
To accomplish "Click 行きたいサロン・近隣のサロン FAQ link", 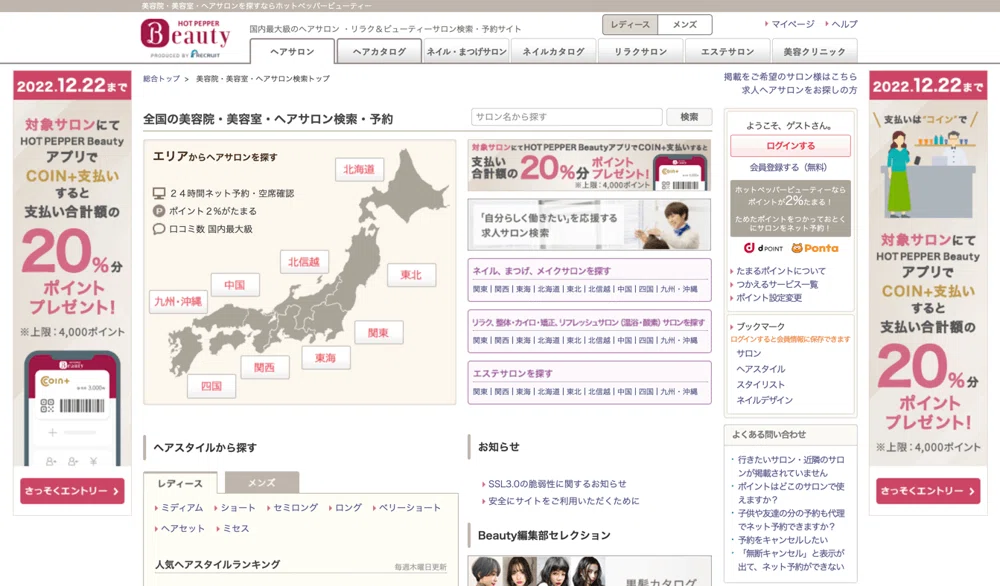I will coord(791,466).
